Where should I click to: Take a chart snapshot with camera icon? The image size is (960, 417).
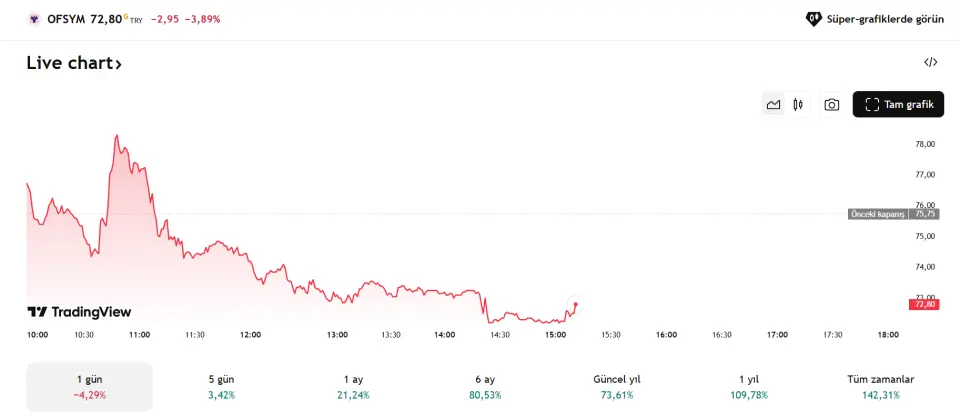[x=831, y=104]
